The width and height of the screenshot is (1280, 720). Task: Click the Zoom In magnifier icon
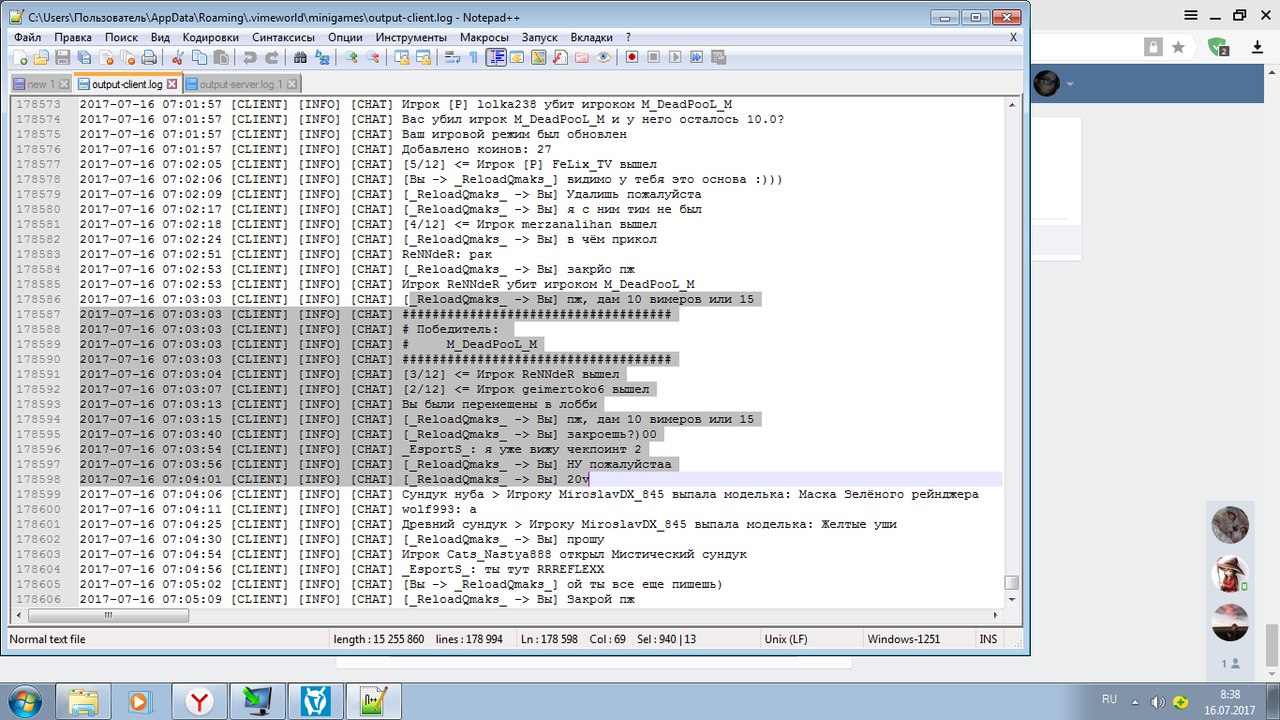click(351, 58)
